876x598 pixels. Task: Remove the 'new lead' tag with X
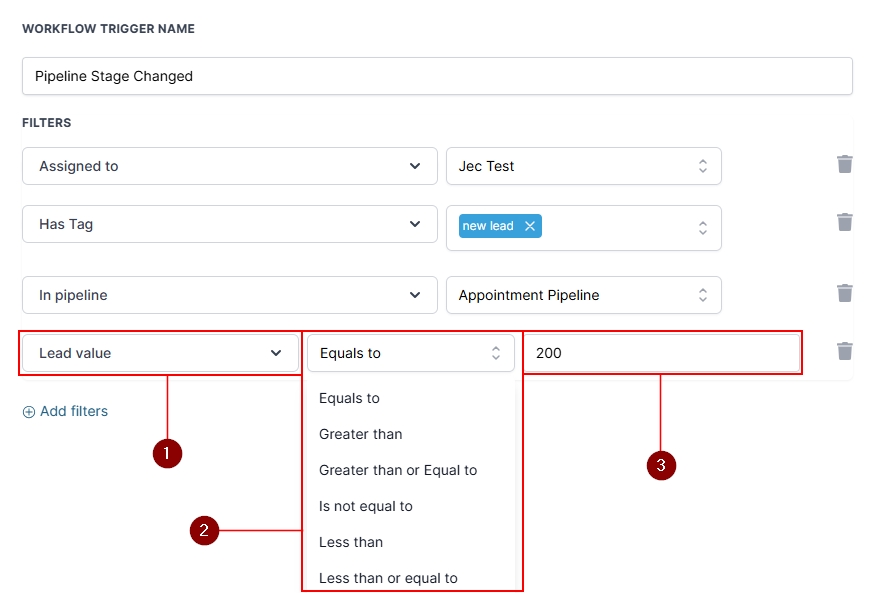pyautogui.click(x=530, y=226)
